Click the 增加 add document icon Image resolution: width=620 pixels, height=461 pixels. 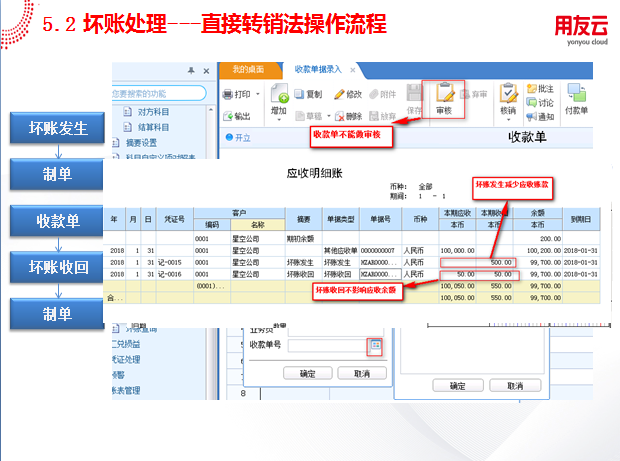(279, 94)
